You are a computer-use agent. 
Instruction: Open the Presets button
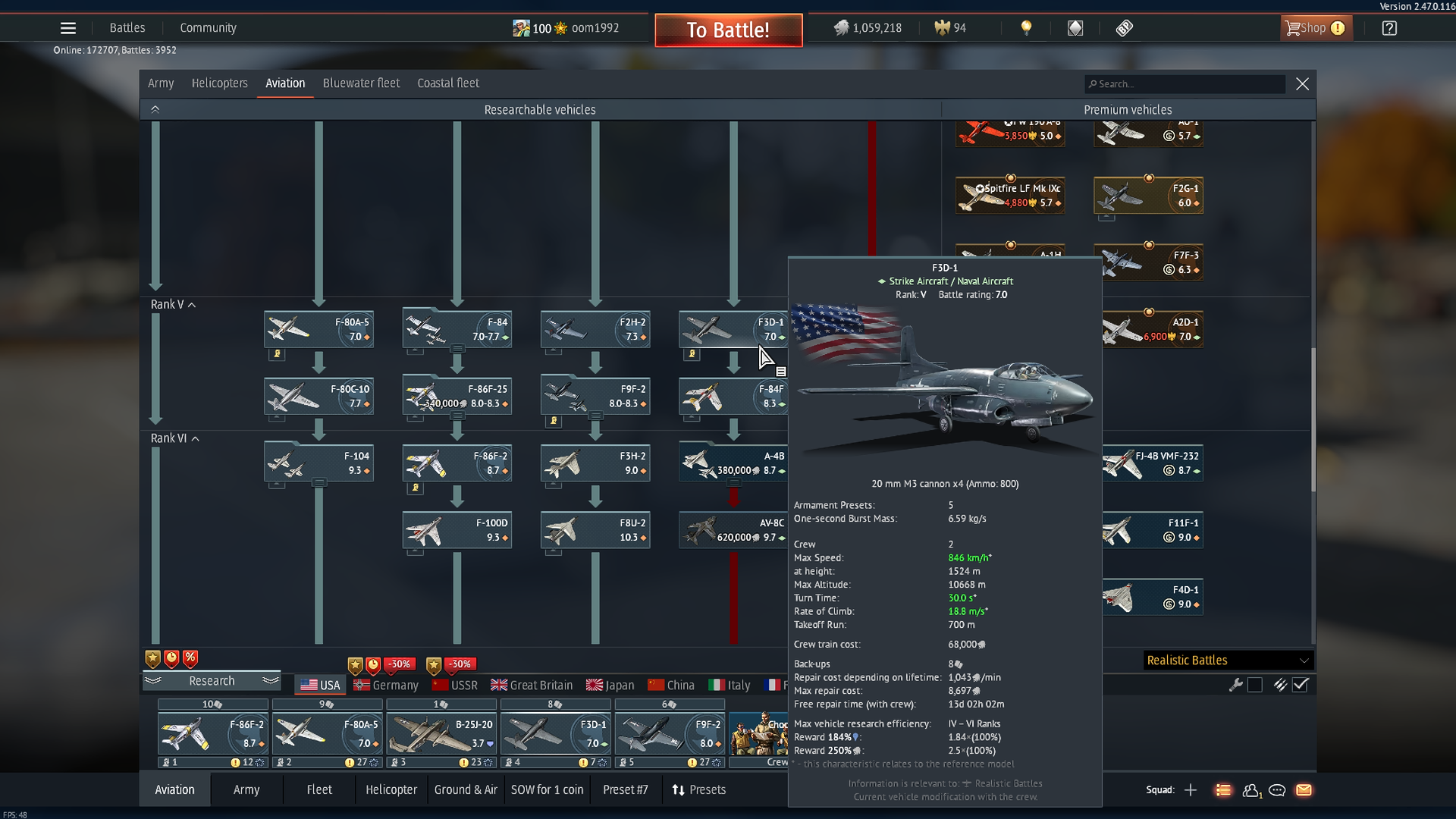tap(699, 790)
